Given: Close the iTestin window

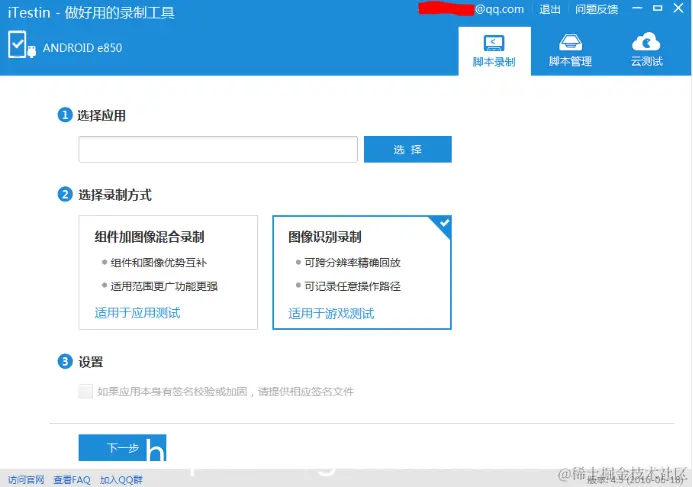Looking at the screenshot, I should pos(678,8).
